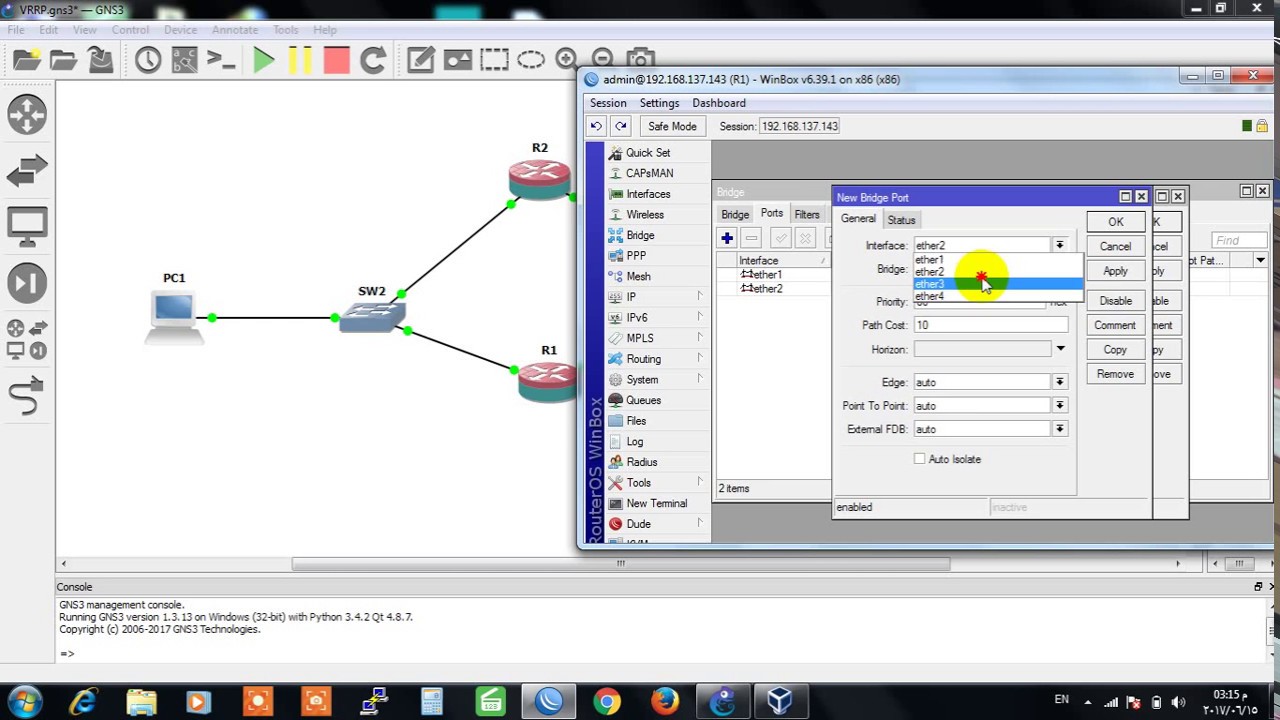
Task: Browse switches device category
Action: 27,171
